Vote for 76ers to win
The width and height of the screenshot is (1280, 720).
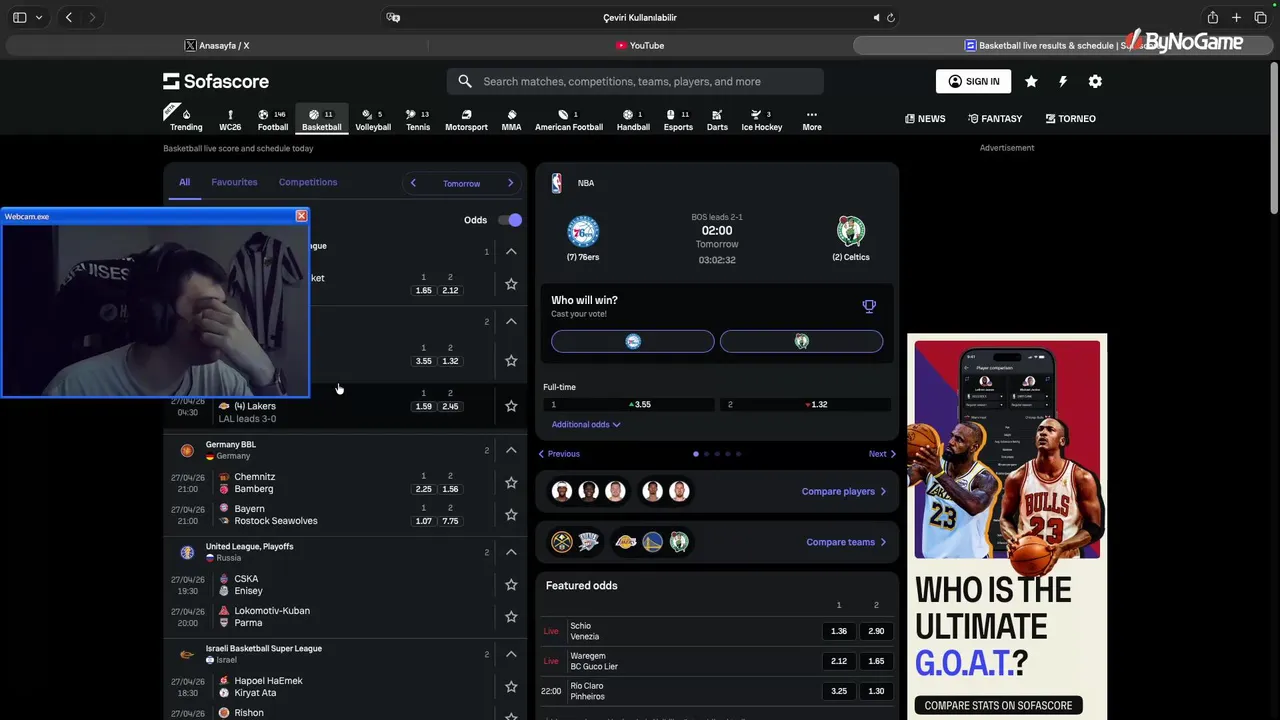coord(633,342)
